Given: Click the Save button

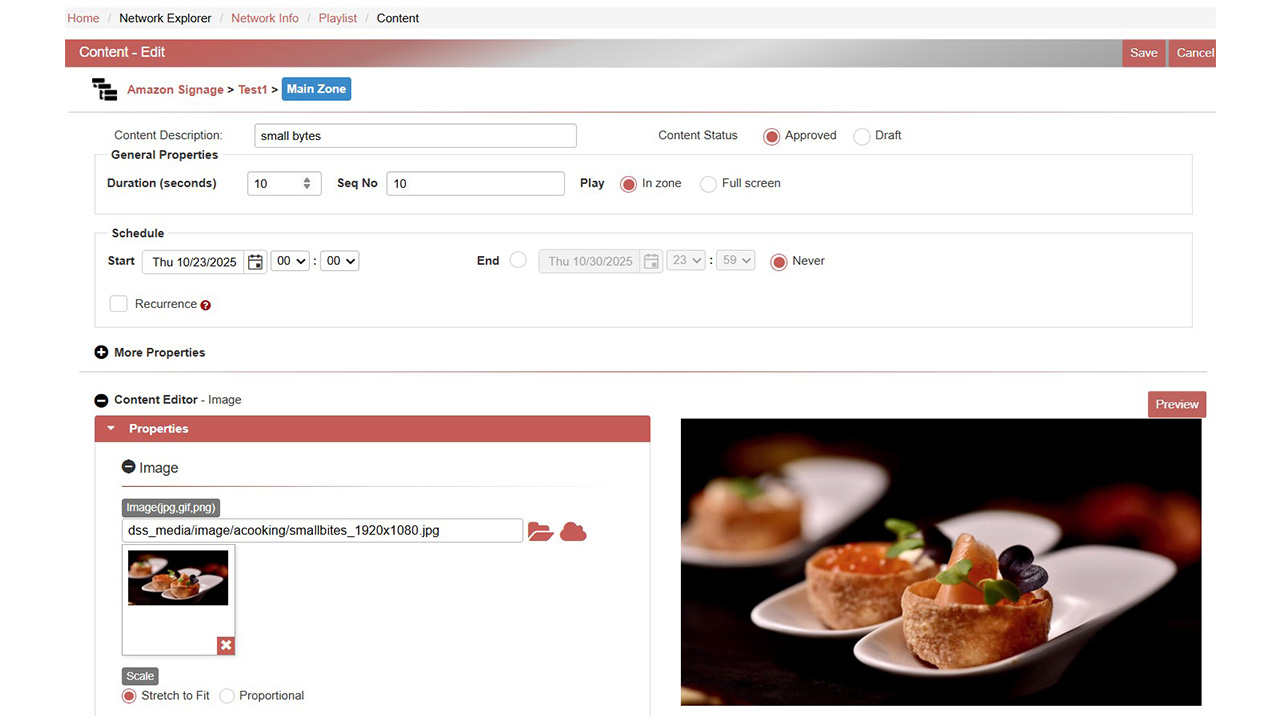Looking at the screenshot, I should tap(1143, 53).
